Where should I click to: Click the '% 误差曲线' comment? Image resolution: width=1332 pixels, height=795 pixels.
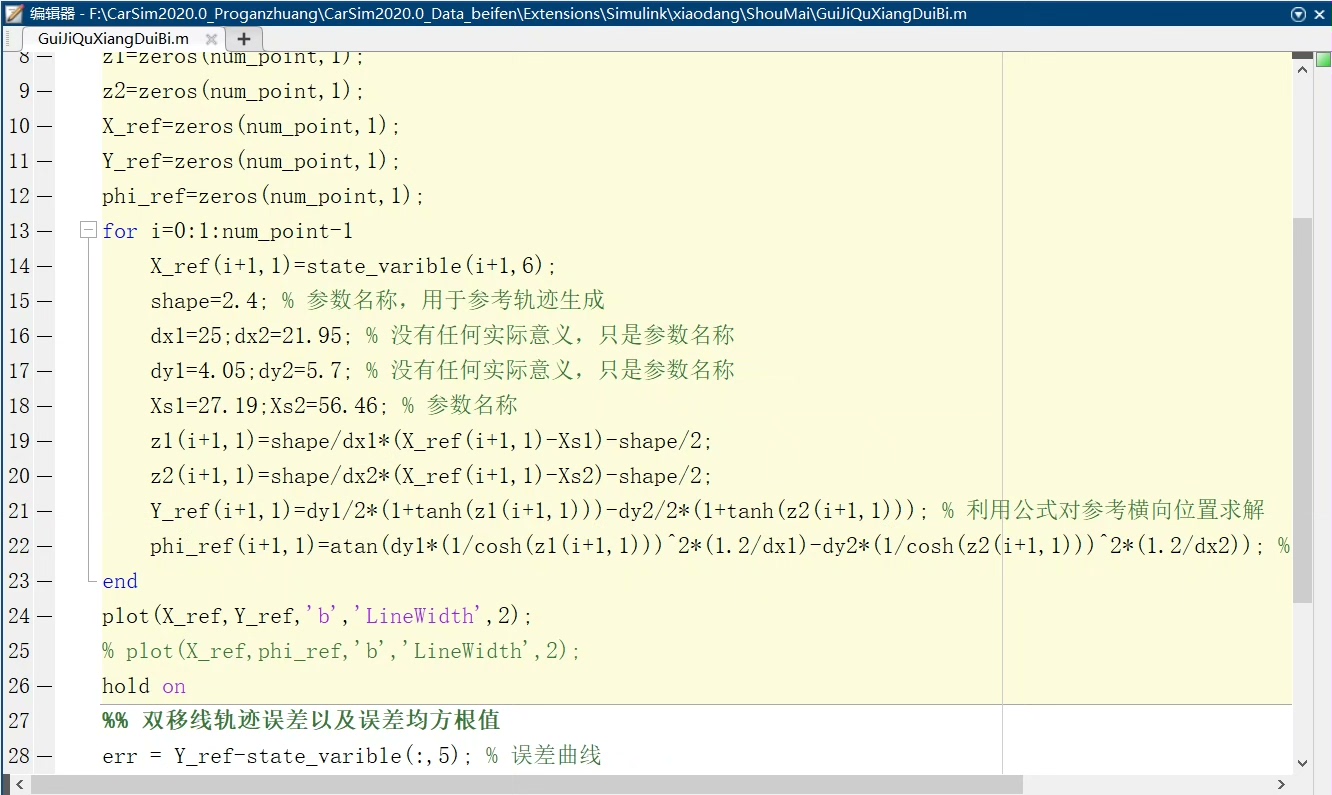tap(544, 756)
